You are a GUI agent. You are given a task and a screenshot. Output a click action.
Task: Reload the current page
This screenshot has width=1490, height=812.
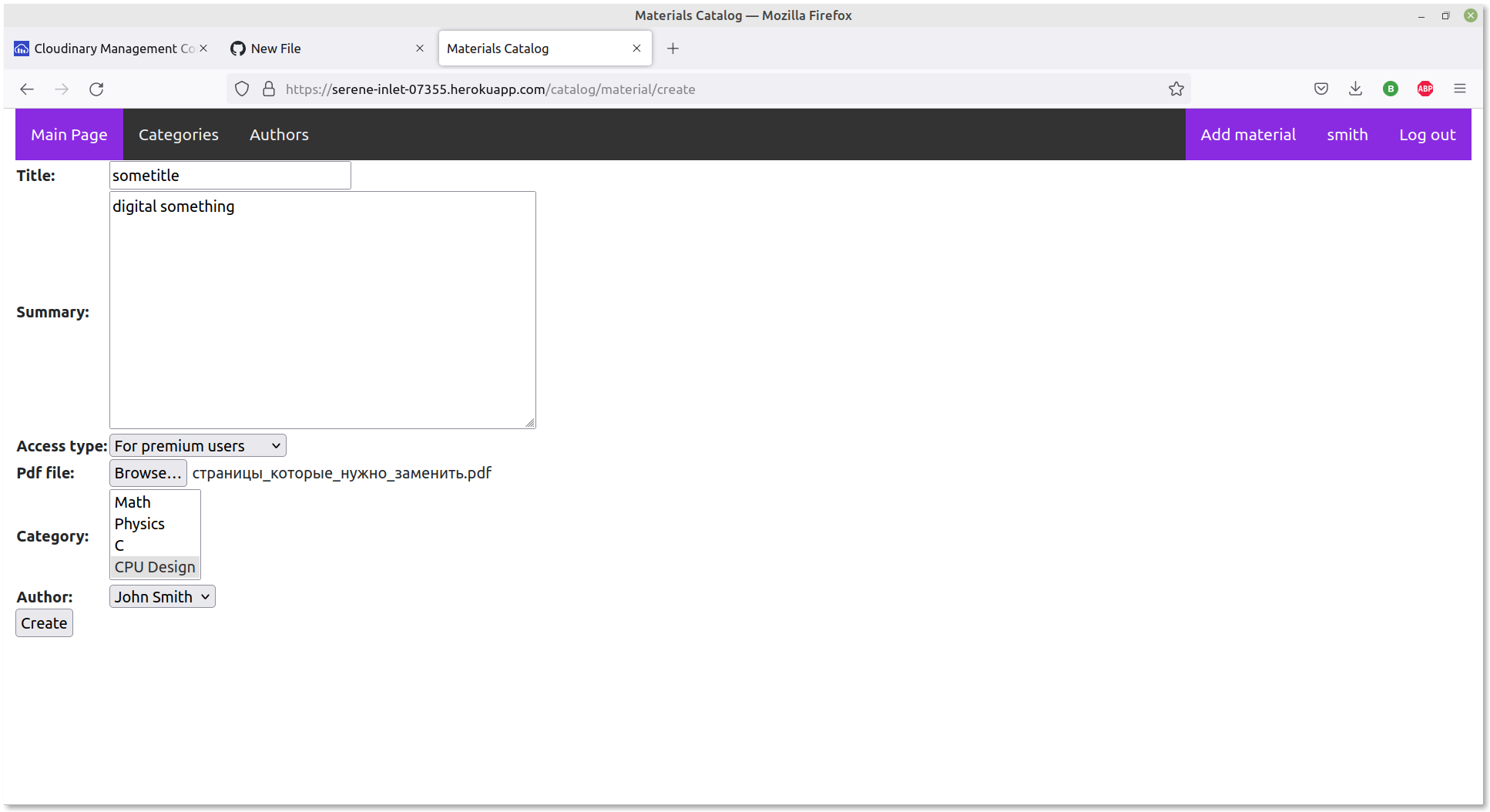click(96, 89)
